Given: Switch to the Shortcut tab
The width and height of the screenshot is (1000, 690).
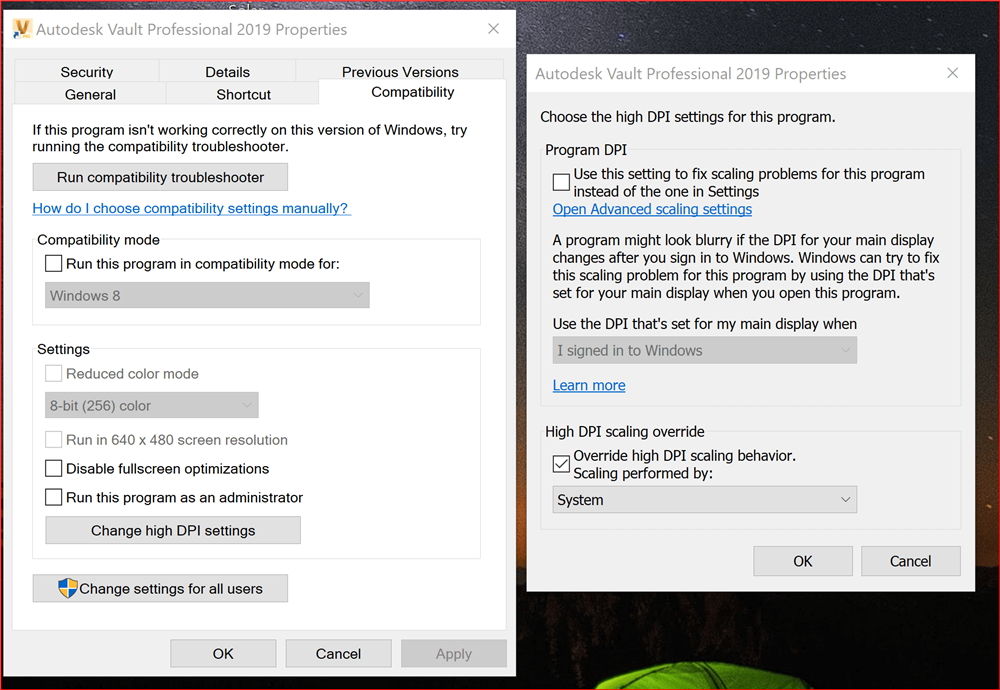Looking at the screenshot, I should coord(243,94).
